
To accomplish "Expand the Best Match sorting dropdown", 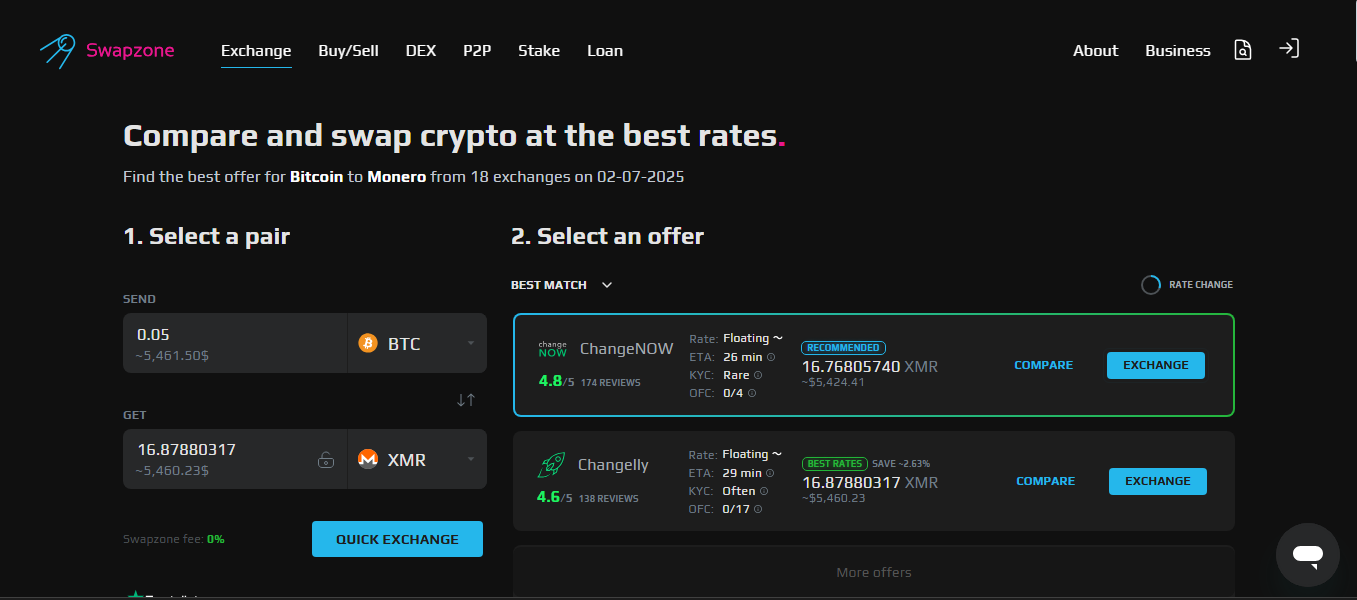I will [x=561, y=285].
